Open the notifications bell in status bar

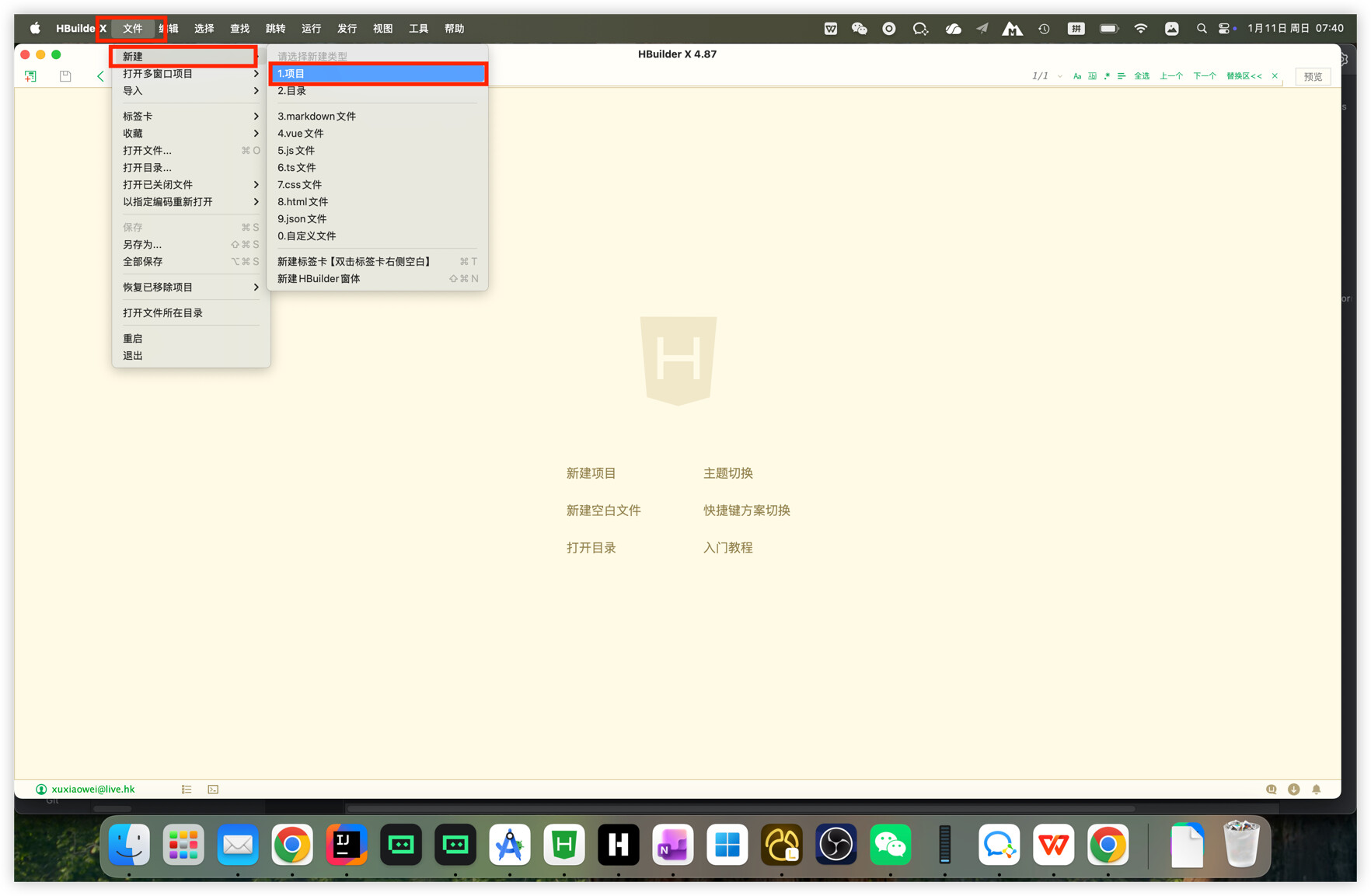click(1316, 790)
